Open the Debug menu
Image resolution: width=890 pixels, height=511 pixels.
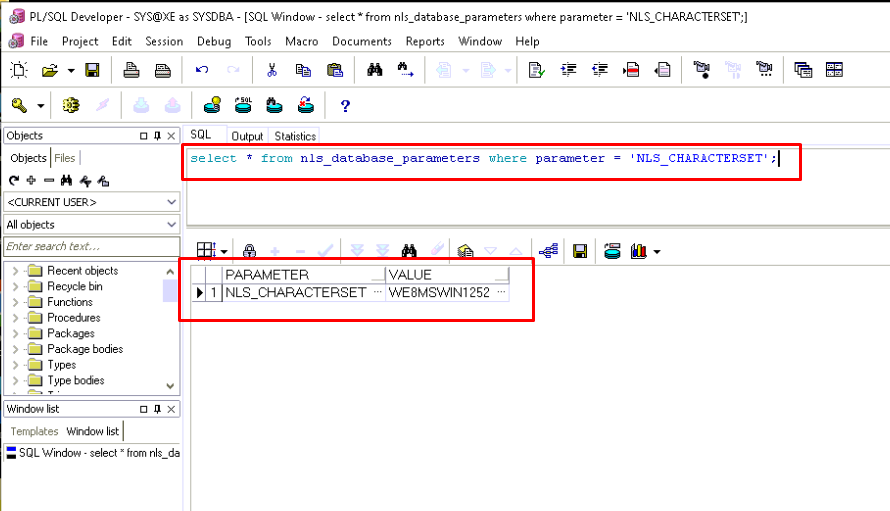click(x=214, y=41)
